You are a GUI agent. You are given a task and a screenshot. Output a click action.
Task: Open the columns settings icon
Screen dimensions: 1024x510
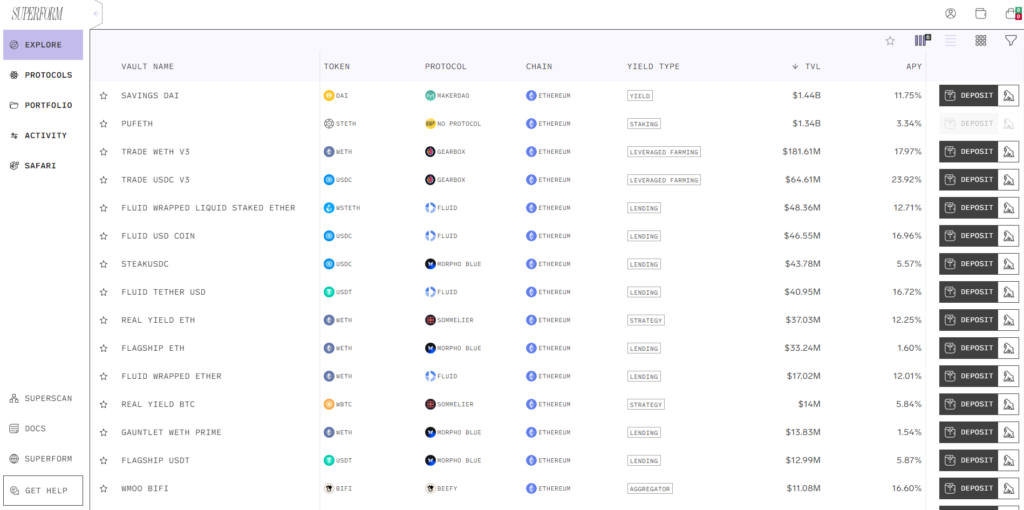pyautogui.click(x=922, y=40)
